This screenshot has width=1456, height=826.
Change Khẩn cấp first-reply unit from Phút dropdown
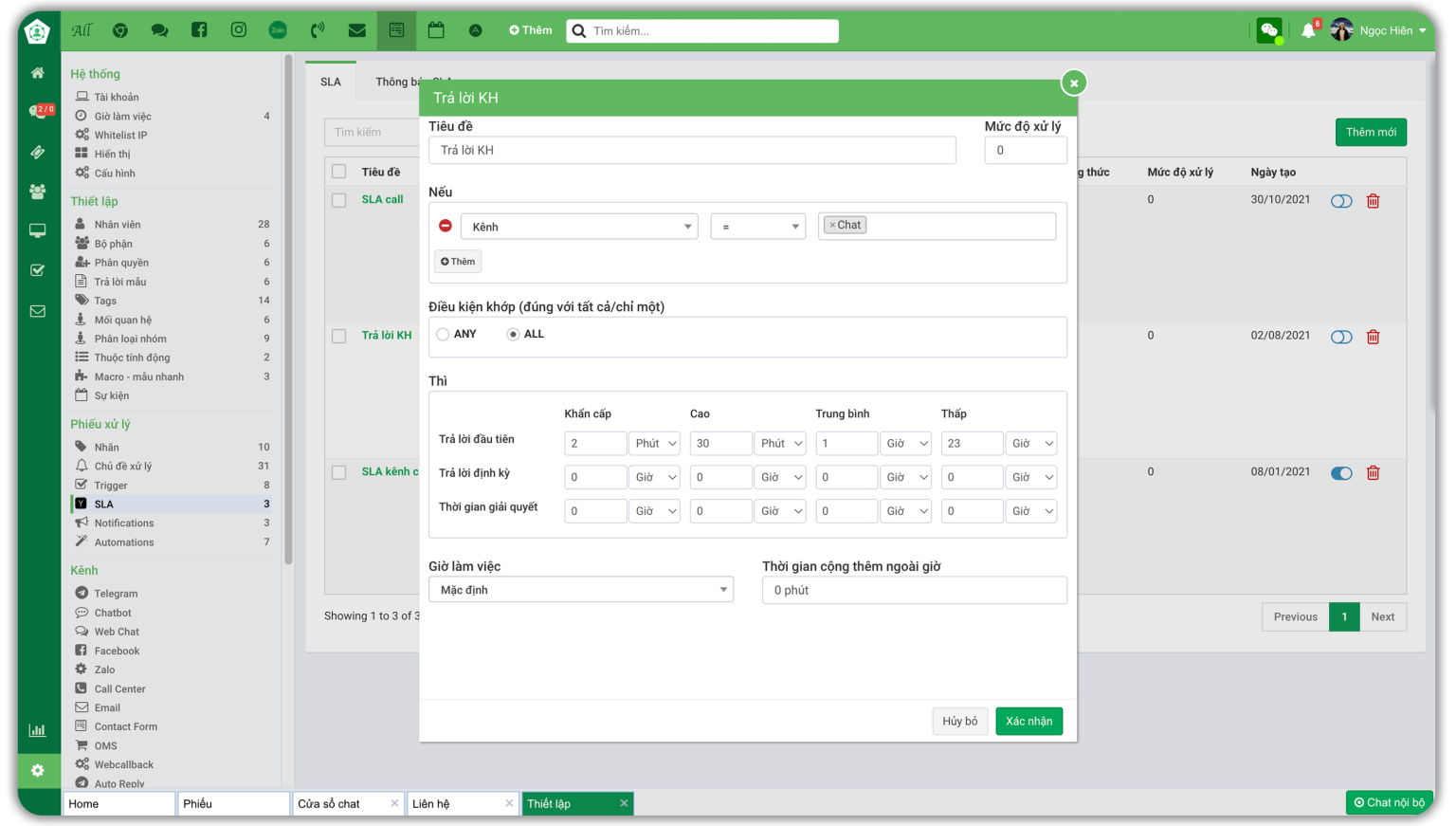[x=654, y=443]
